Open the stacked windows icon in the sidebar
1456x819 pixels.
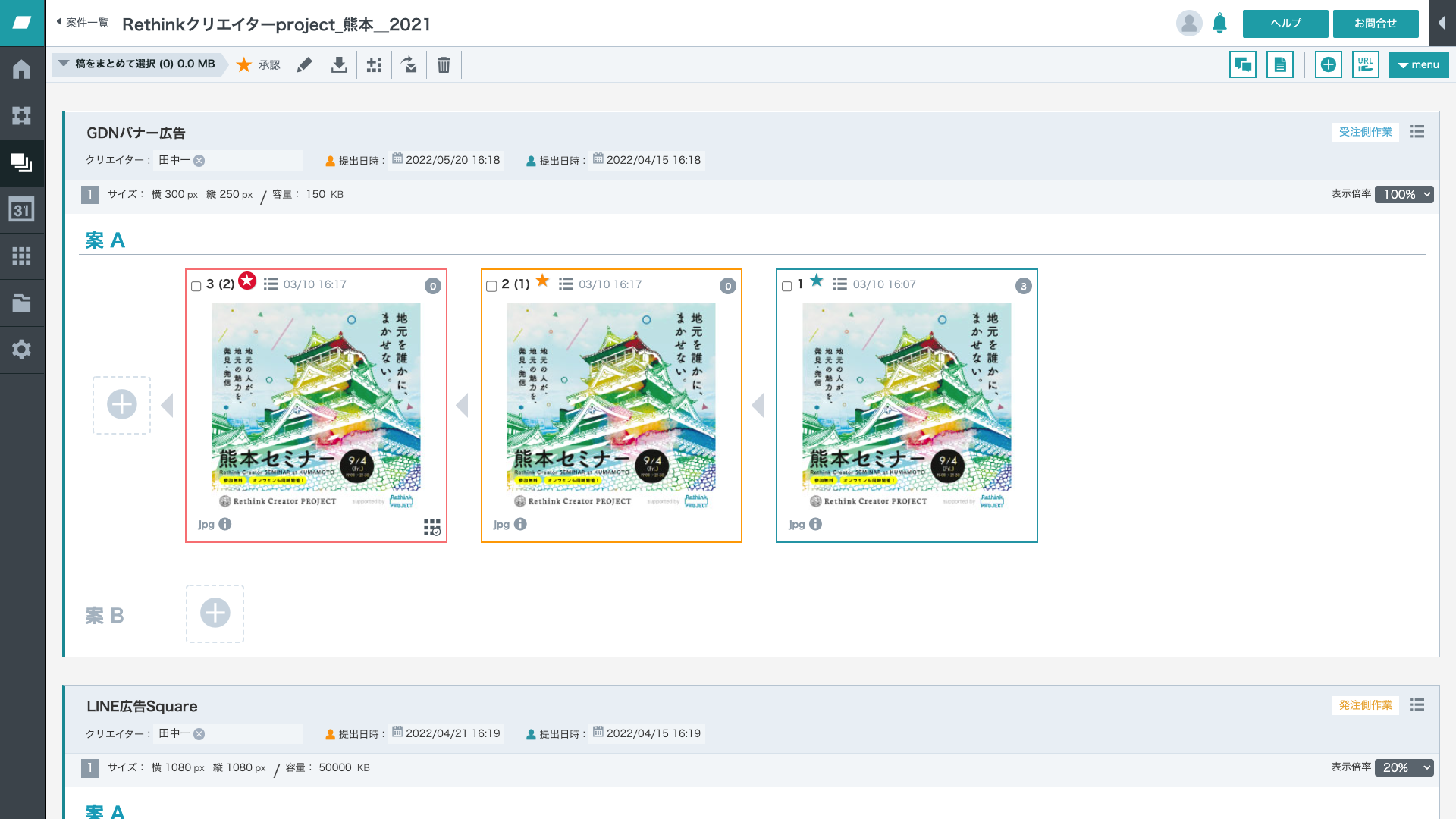21,162
